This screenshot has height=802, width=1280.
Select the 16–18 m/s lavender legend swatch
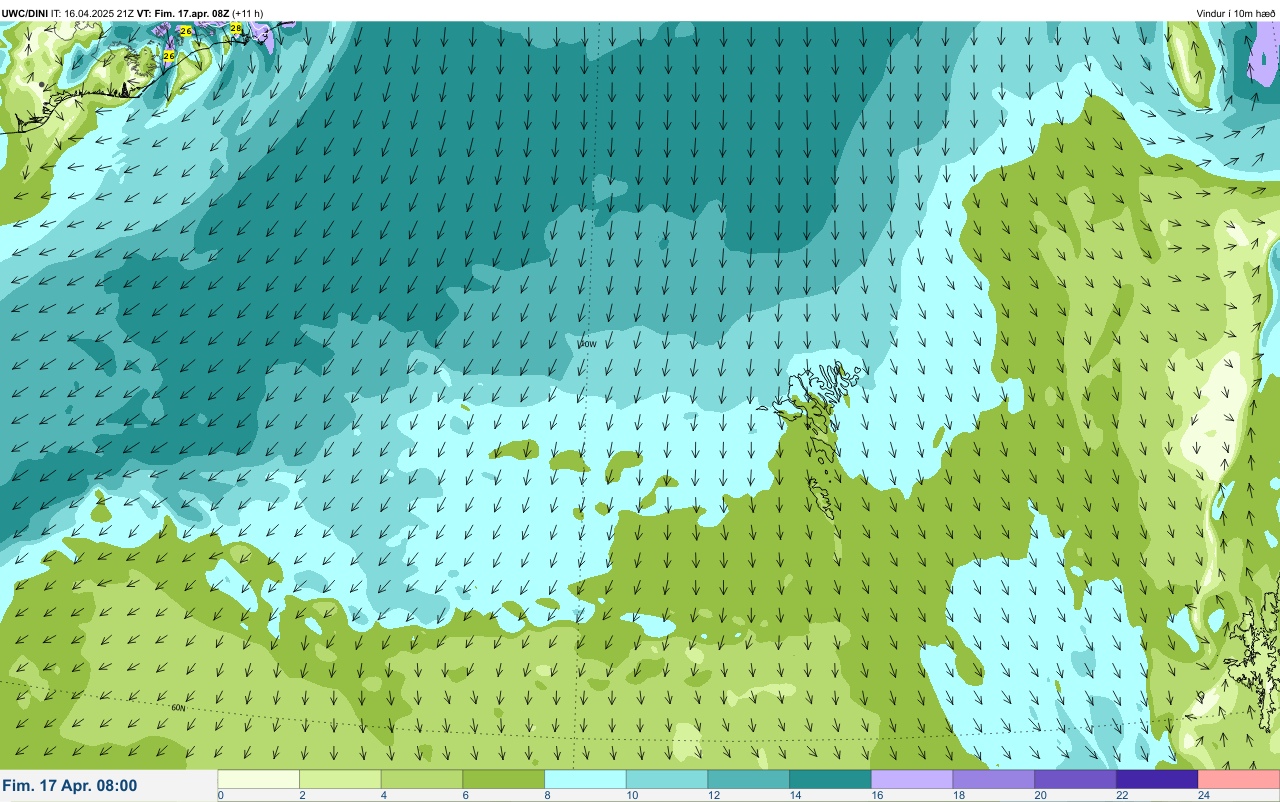pyautogui.click(x=912, y=779)
